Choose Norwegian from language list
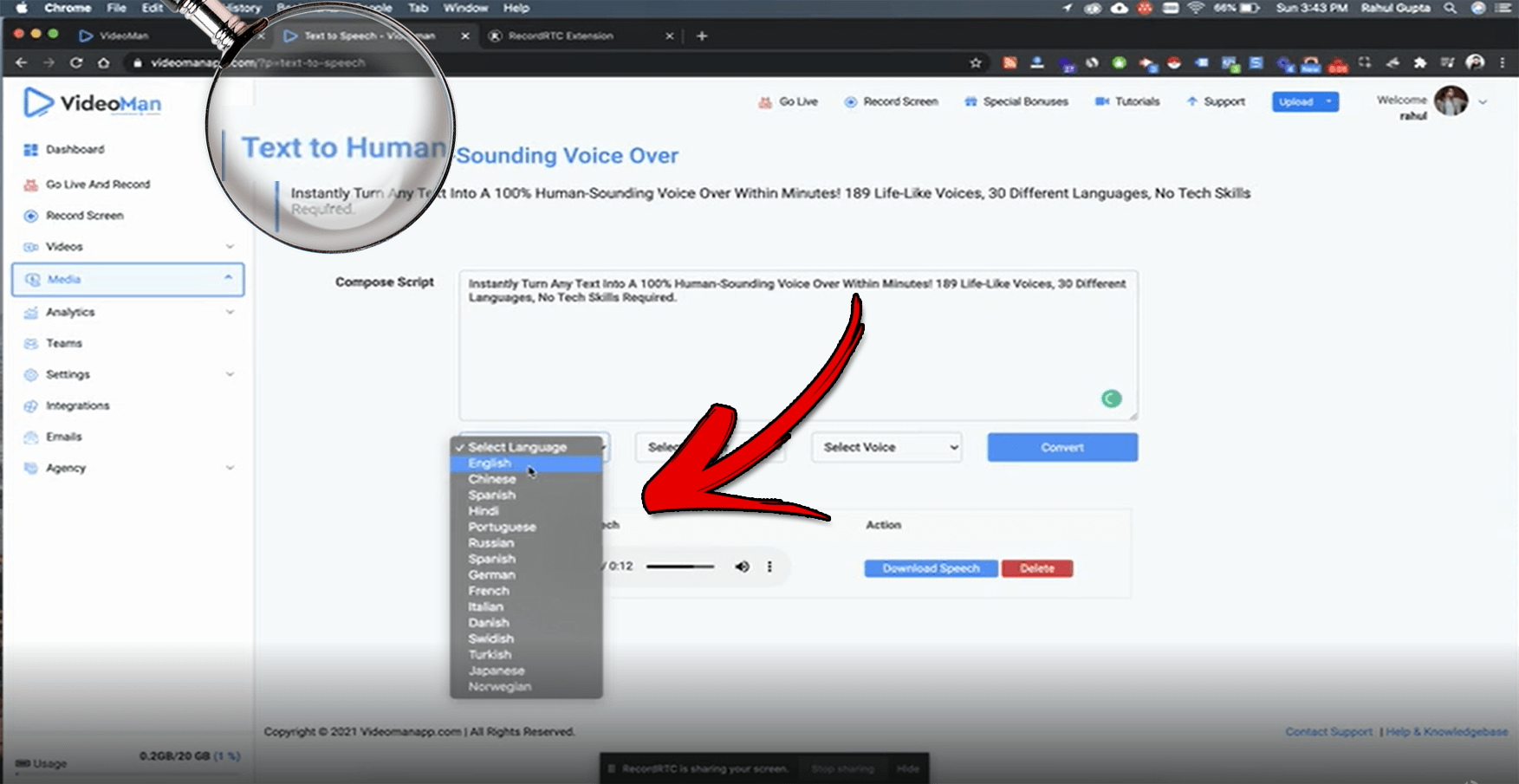Viewport: 1519px width, 784px height. click(x=526, y=687)
